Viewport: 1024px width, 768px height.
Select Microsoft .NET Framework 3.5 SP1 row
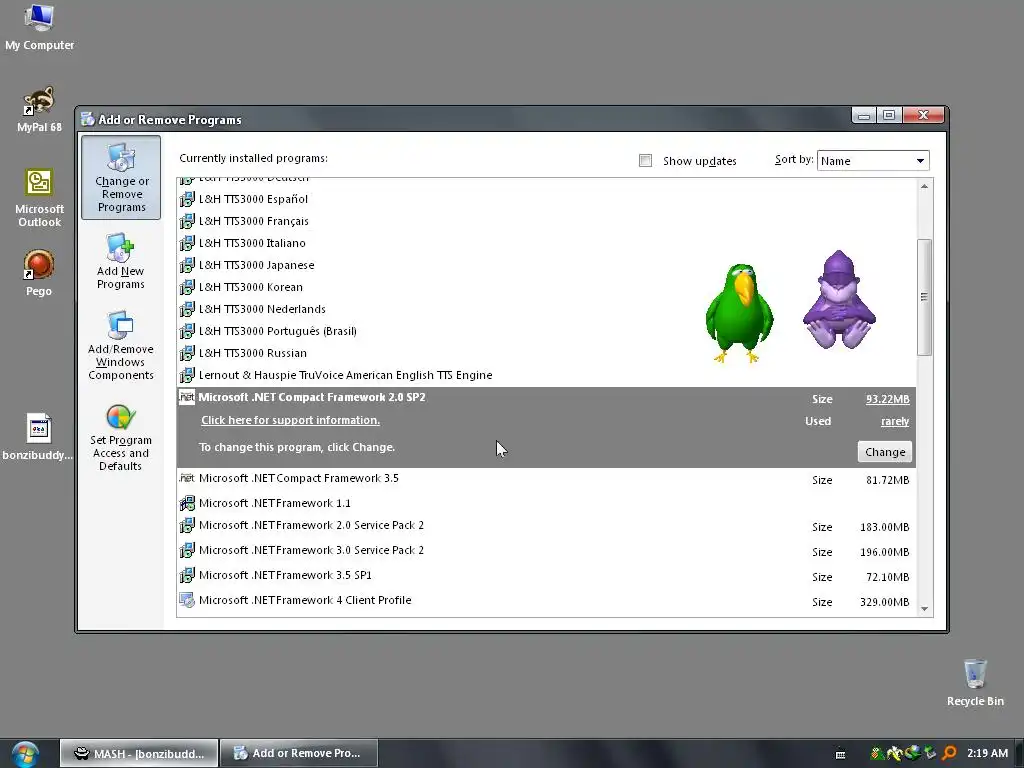pyautogui.click(x=546, y=576)
